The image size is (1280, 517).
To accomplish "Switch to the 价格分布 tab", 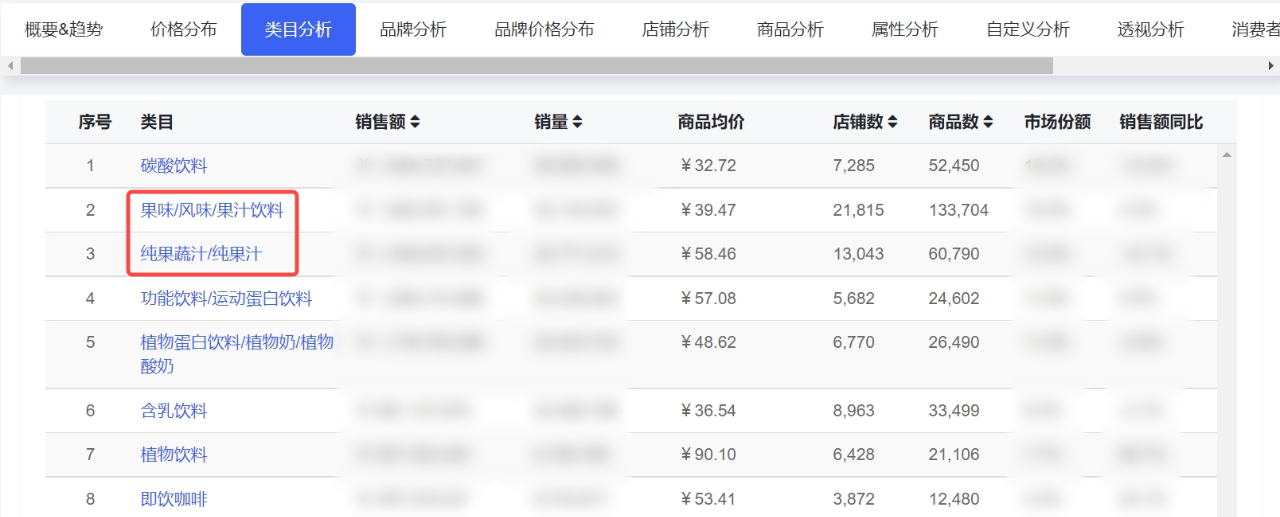I will click(x=184, y=29).
